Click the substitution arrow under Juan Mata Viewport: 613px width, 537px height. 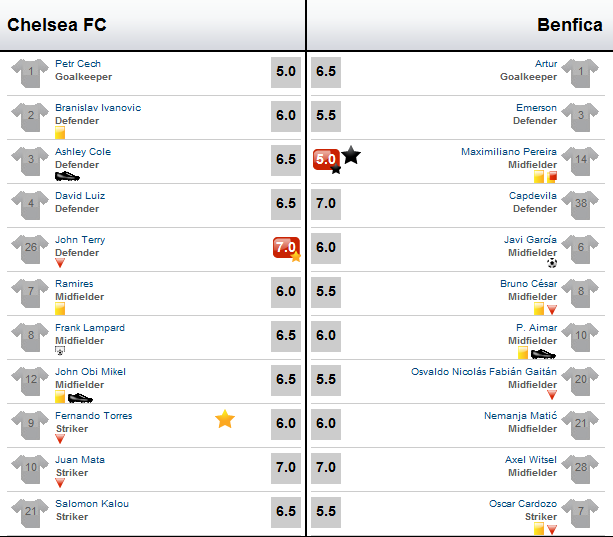coord(60,483)
